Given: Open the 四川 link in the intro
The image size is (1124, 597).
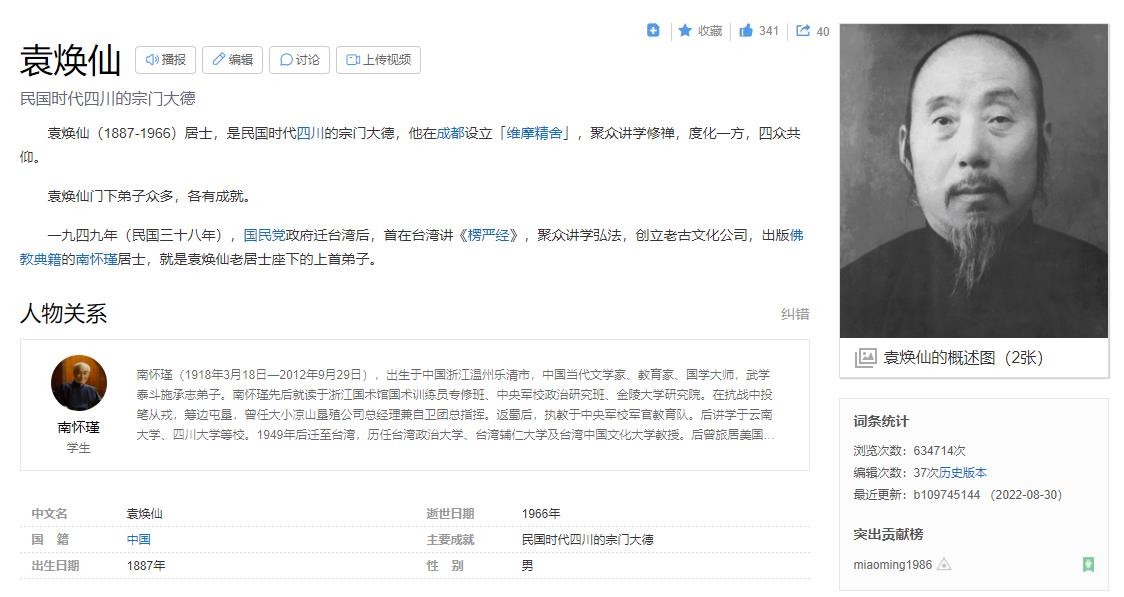Looking at the screenshot, I should tap(310, 133).
